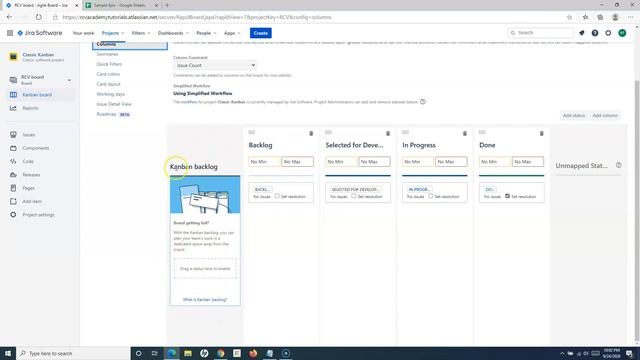
Task: Delete the Backlog column with trash icon
Action: tap(311, 133)
